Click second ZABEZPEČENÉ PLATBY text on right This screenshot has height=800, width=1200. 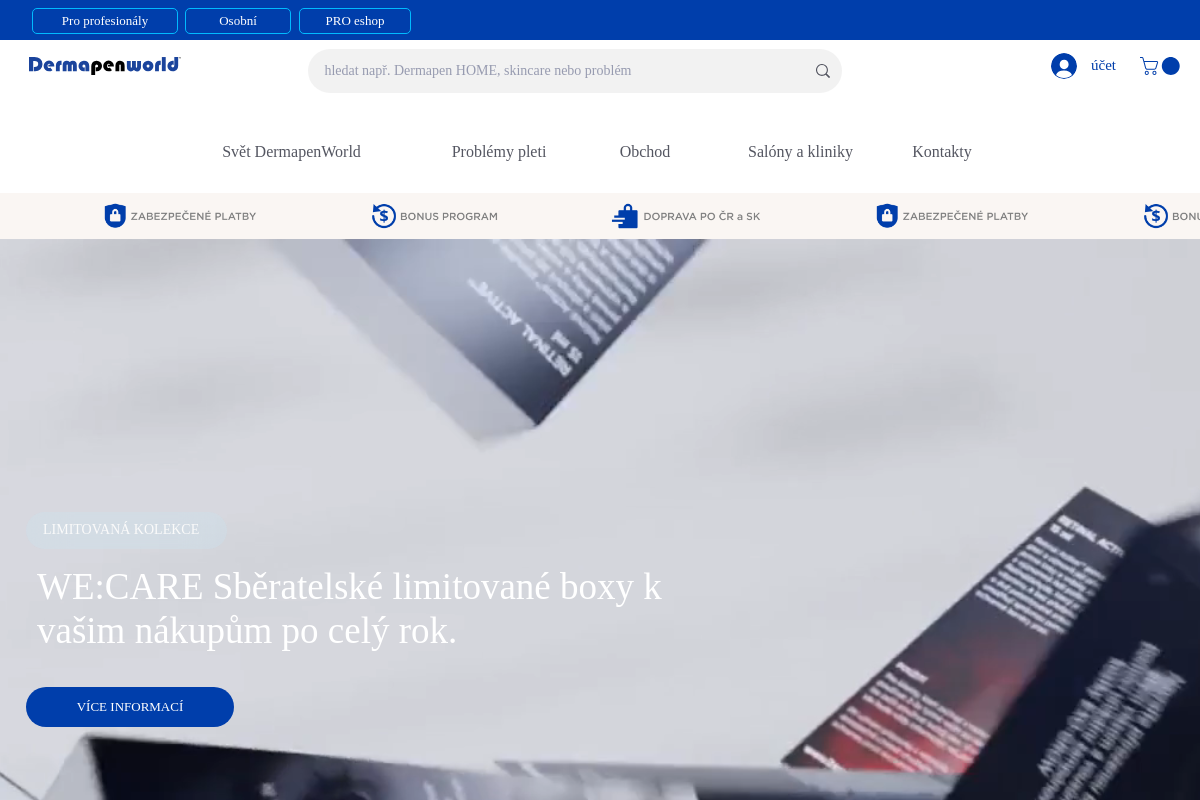point(965,216)
